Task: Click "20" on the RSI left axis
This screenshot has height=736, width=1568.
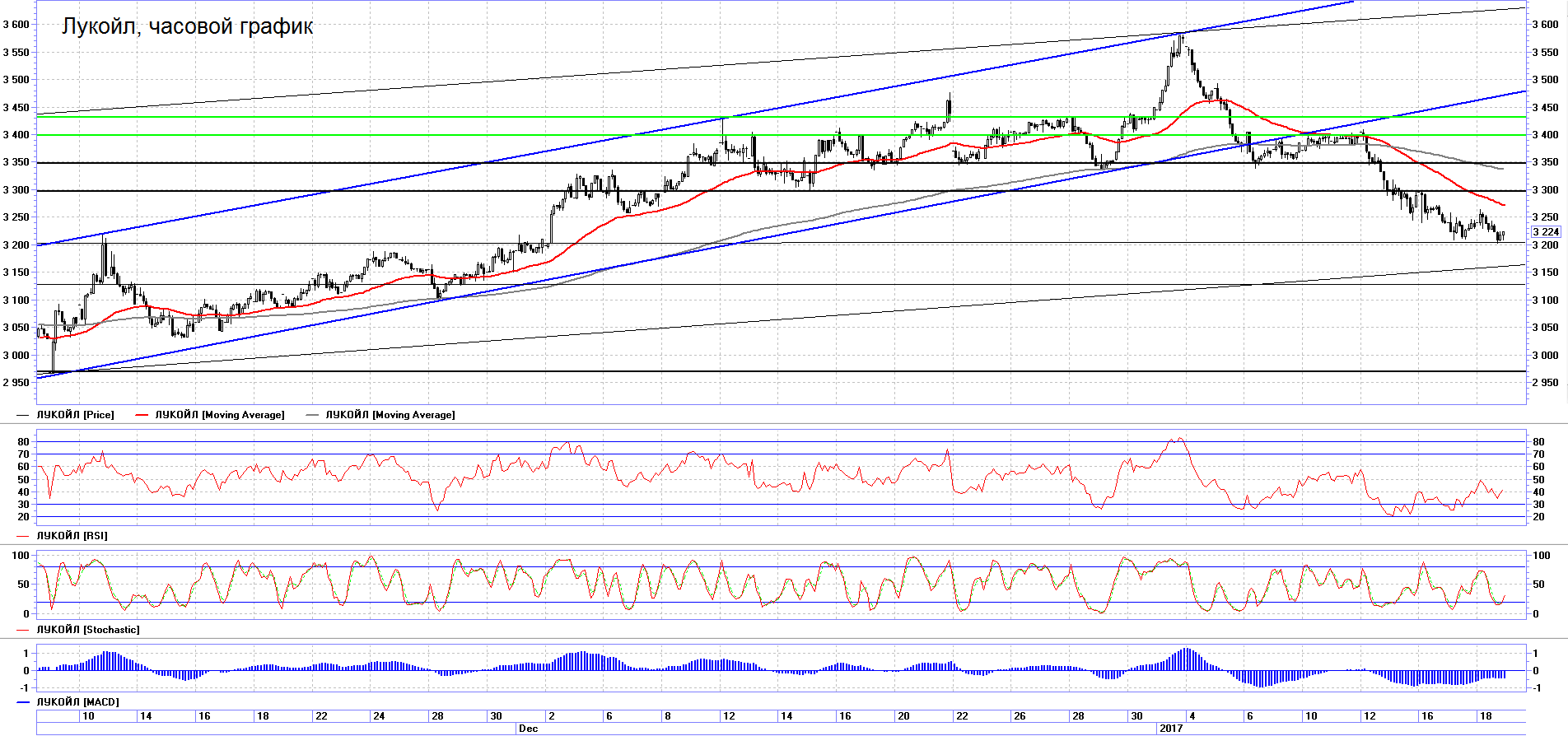Action: (24, 517)
